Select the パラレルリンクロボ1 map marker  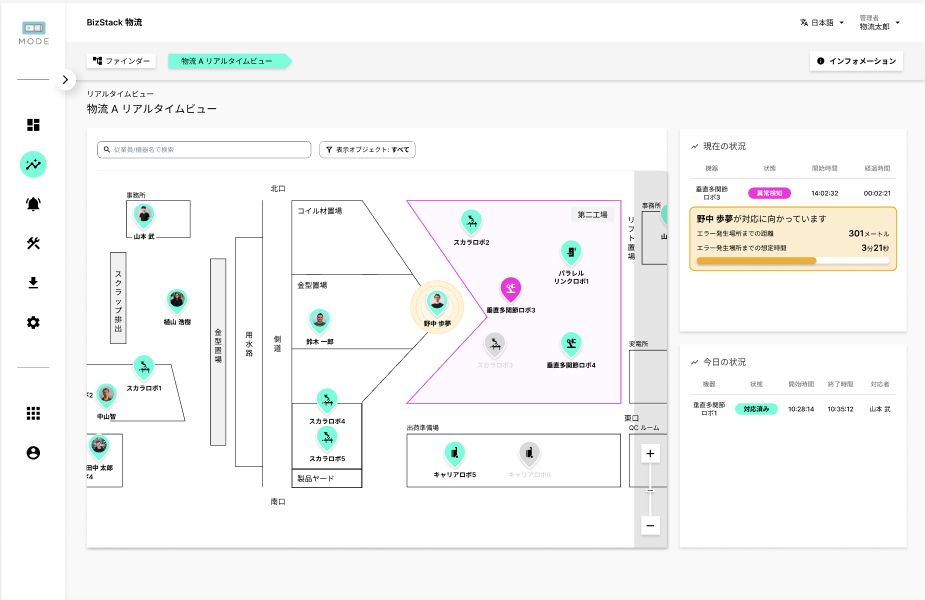click(571, 251)
